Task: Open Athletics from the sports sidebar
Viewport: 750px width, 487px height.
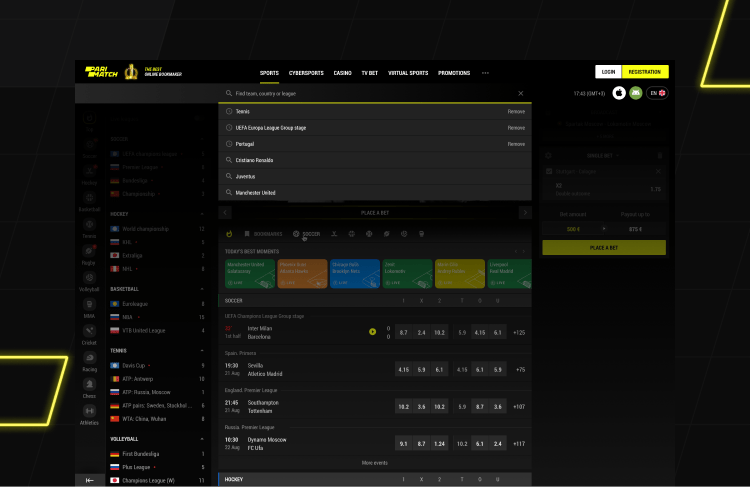Action: [90, 413]
